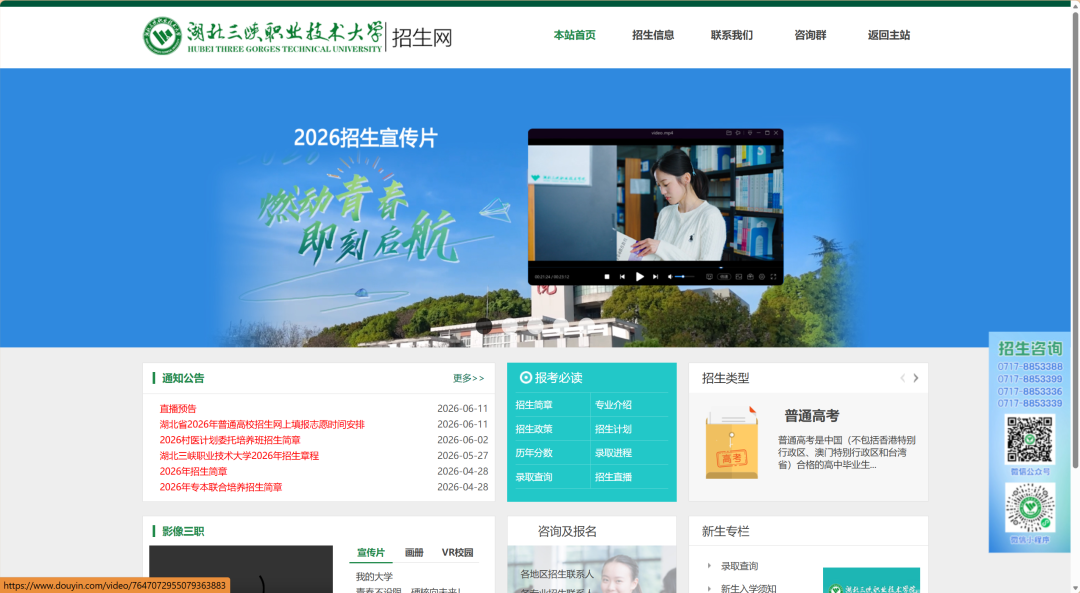Open 招生计划 in 报考必读 panel

click(x=613, y=429)
